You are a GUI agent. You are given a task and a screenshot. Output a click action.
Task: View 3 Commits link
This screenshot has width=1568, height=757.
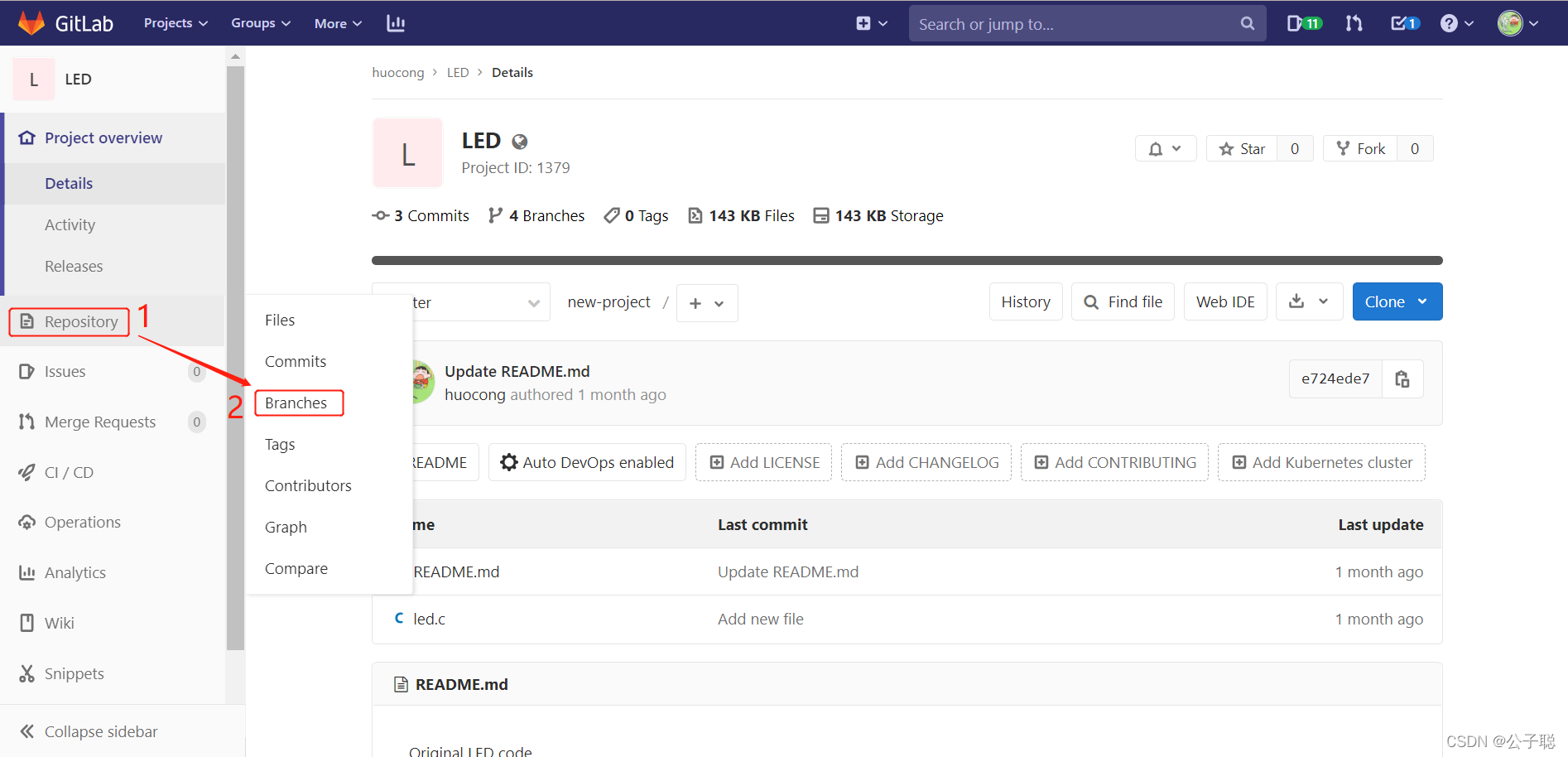[x=421, y=215]
